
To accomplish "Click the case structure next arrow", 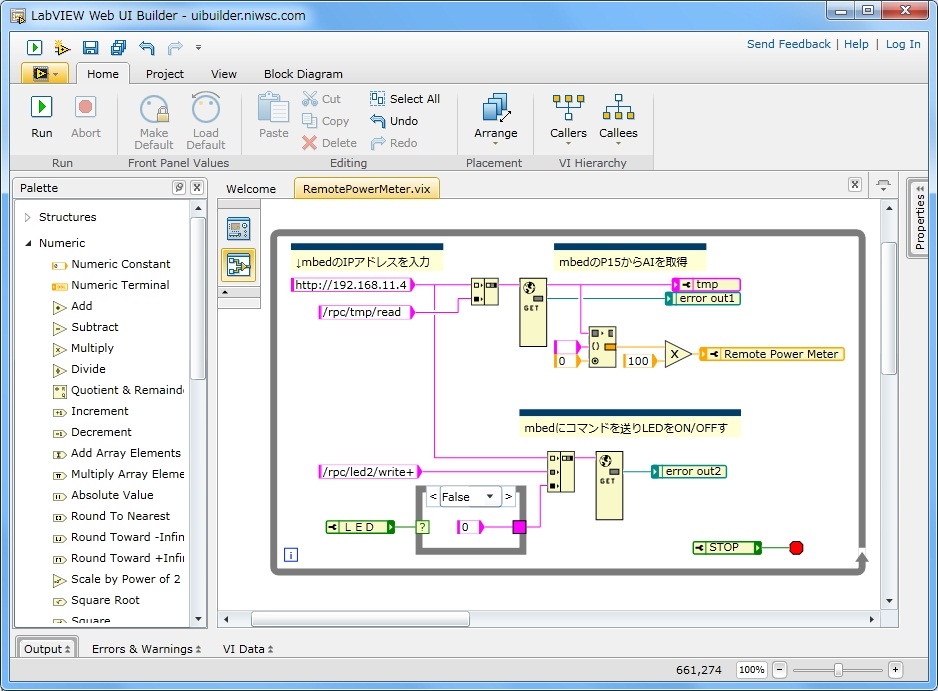I will click(x=508, y=497).
